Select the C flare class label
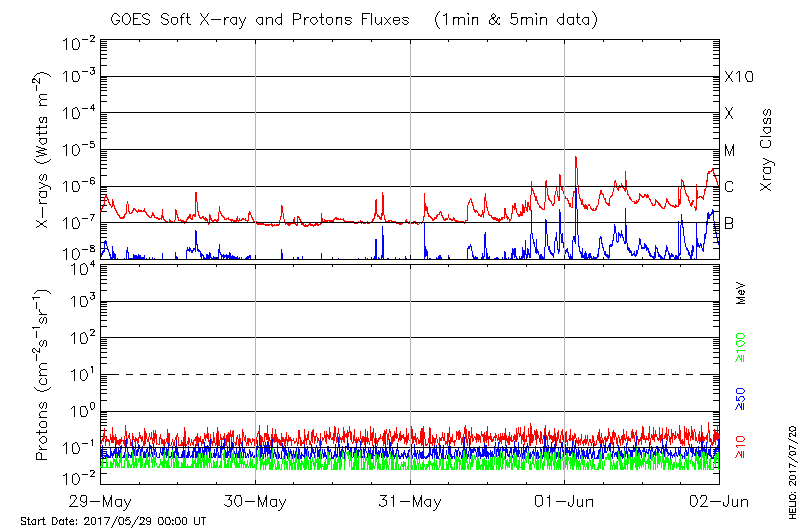 pyautogui.click(x=730, y=187)
